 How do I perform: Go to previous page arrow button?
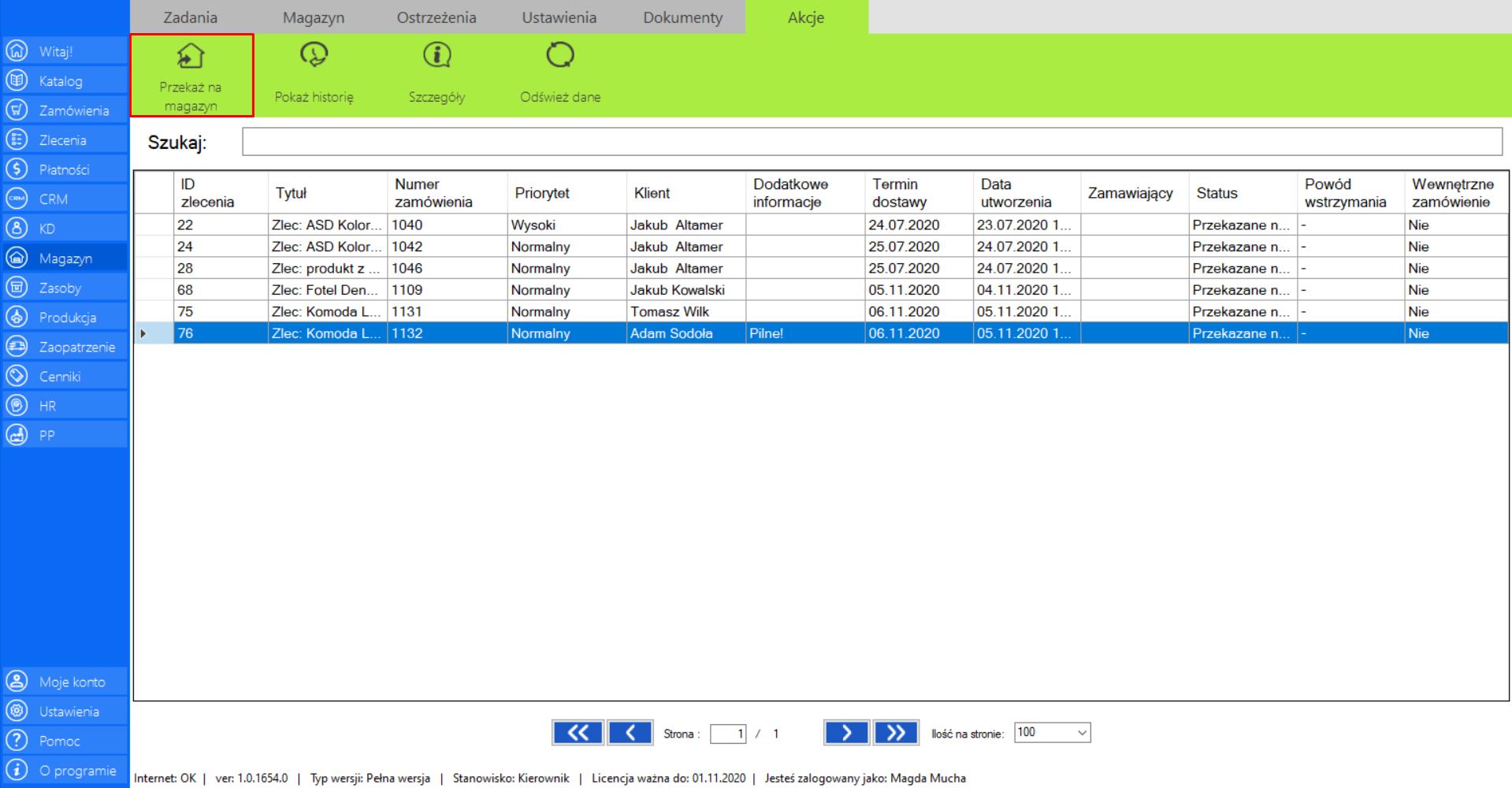(630, 733)
